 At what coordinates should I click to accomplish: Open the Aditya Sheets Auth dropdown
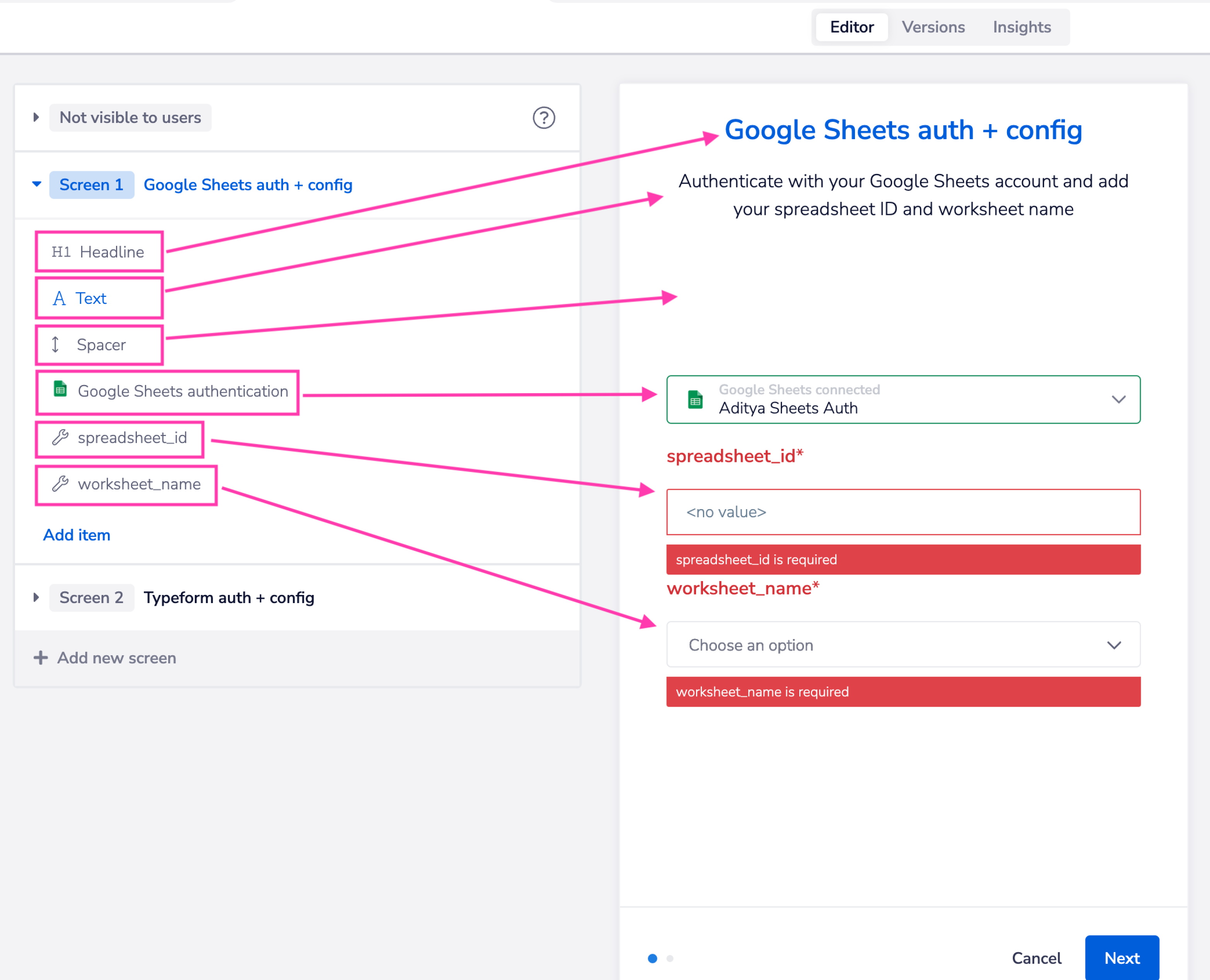point(1118,400)
